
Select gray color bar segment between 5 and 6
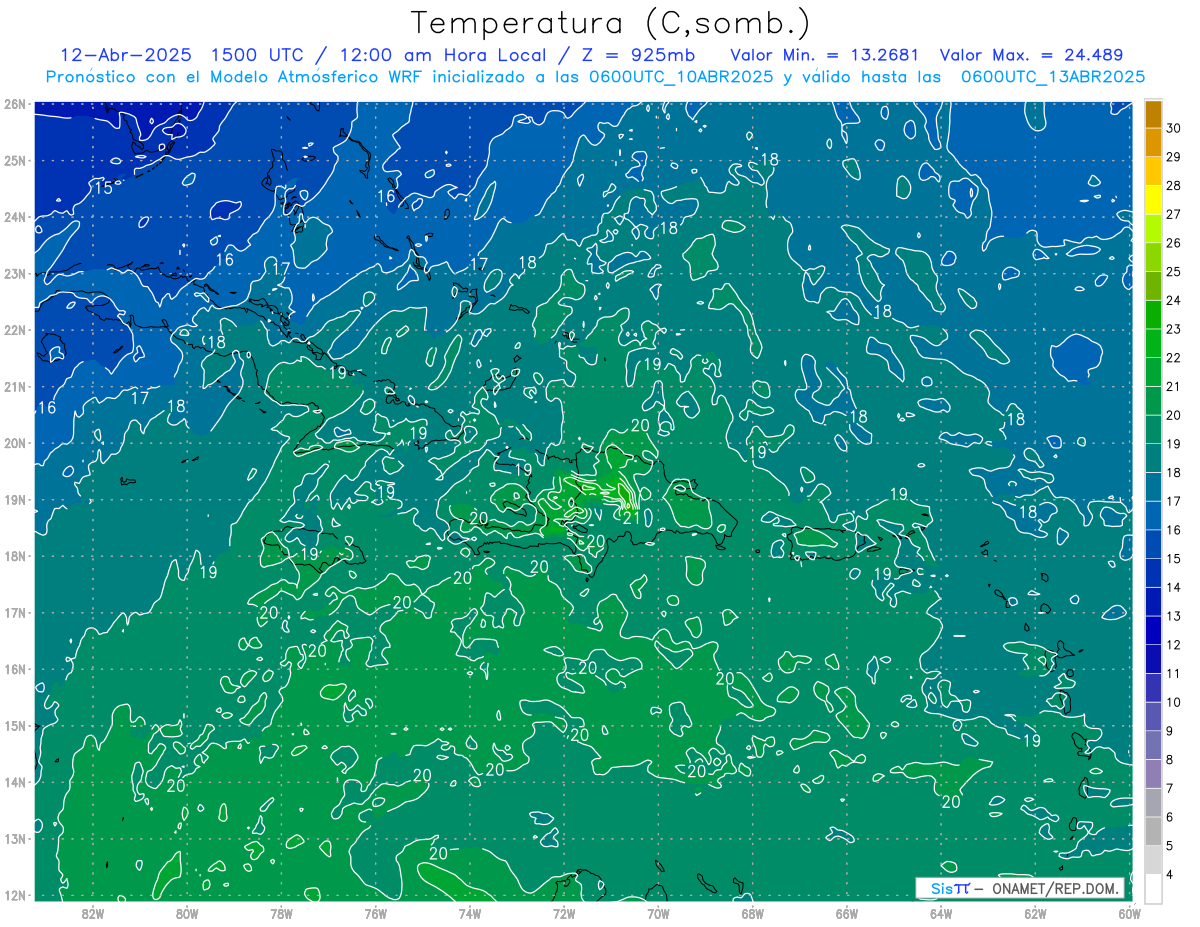point(1153,831)
